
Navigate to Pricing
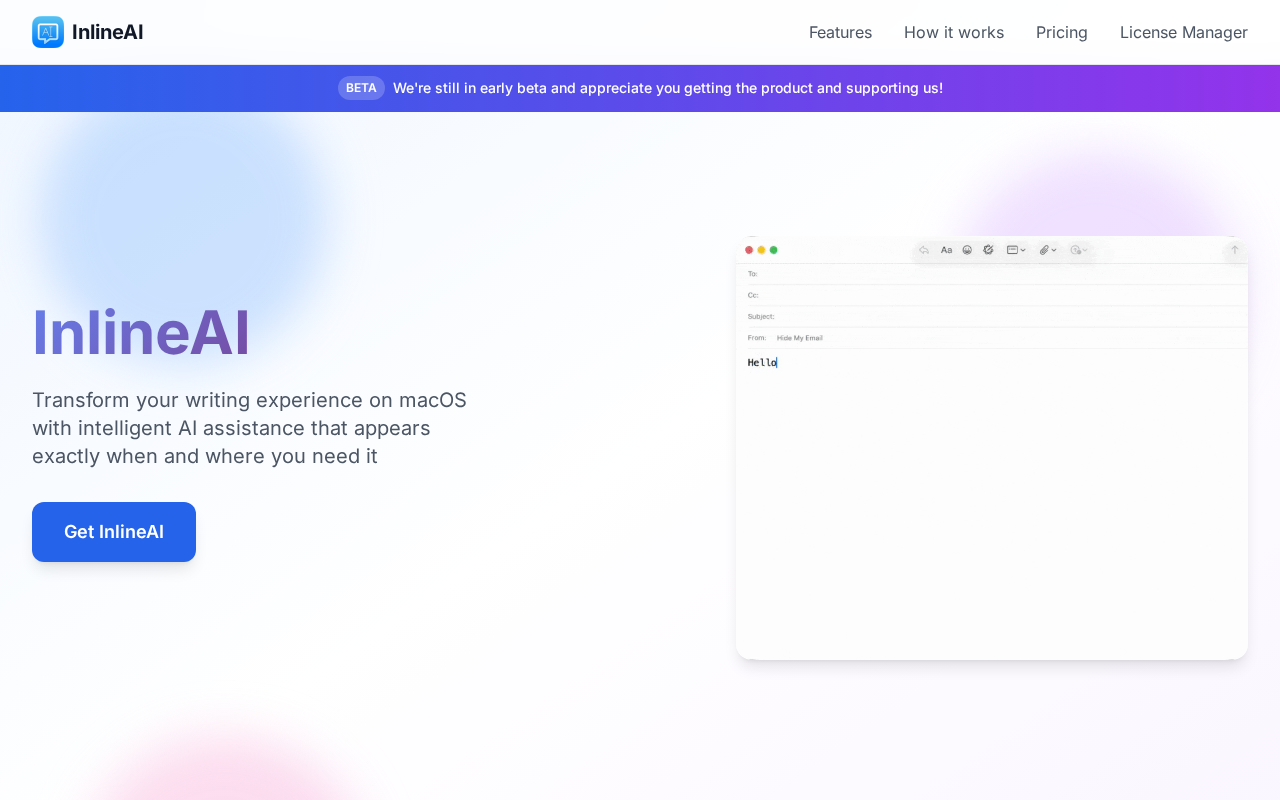coord(1062,32)
